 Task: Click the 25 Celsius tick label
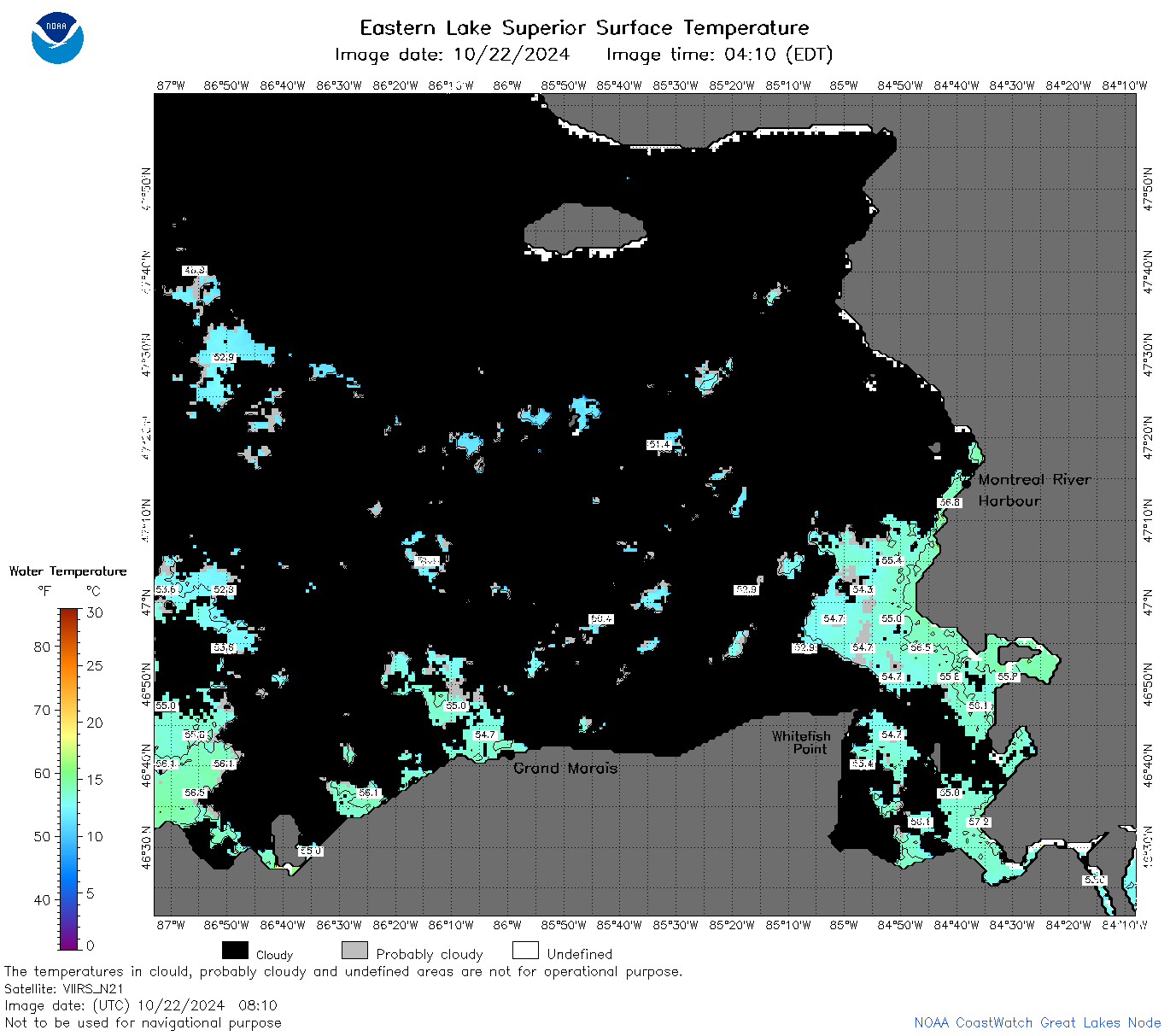(x=95, y=665)
